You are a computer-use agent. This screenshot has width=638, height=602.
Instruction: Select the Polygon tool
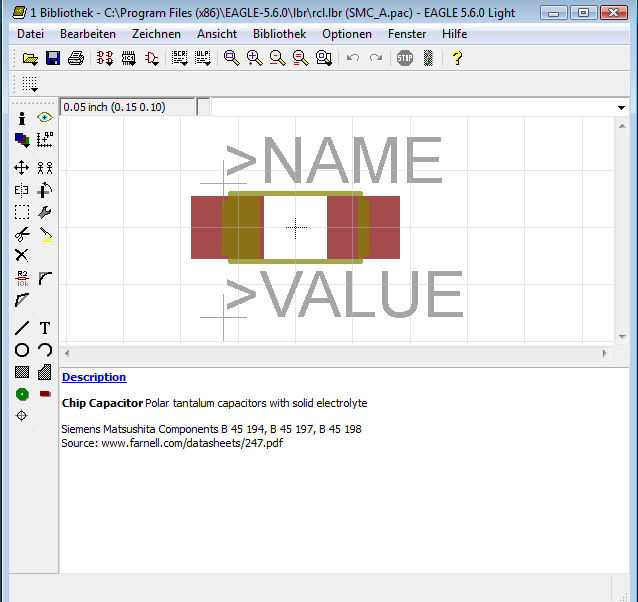click(44, 372)
